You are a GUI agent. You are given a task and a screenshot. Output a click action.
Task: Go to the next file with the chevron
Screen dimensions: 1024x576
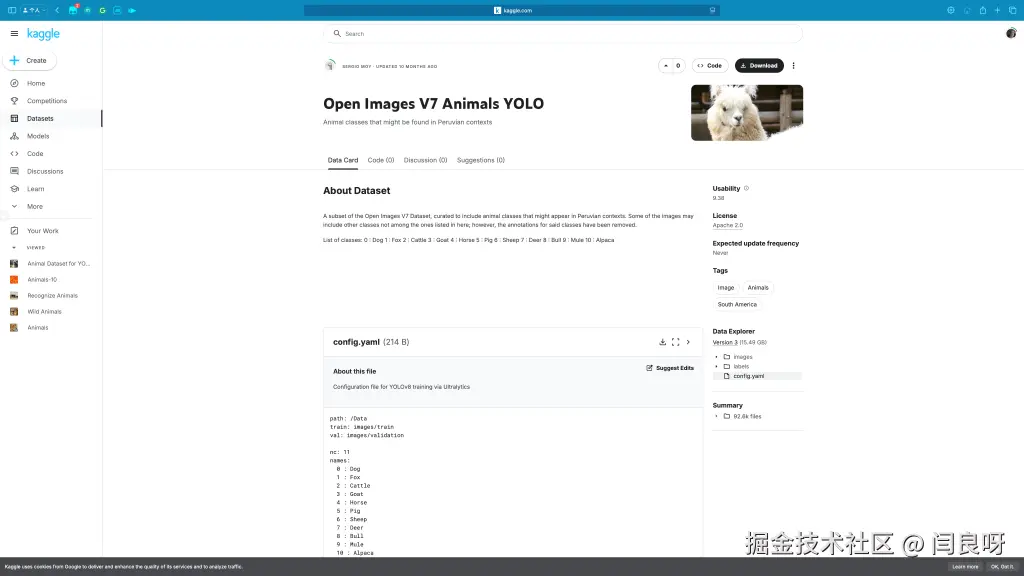click(x=688, y=342)
